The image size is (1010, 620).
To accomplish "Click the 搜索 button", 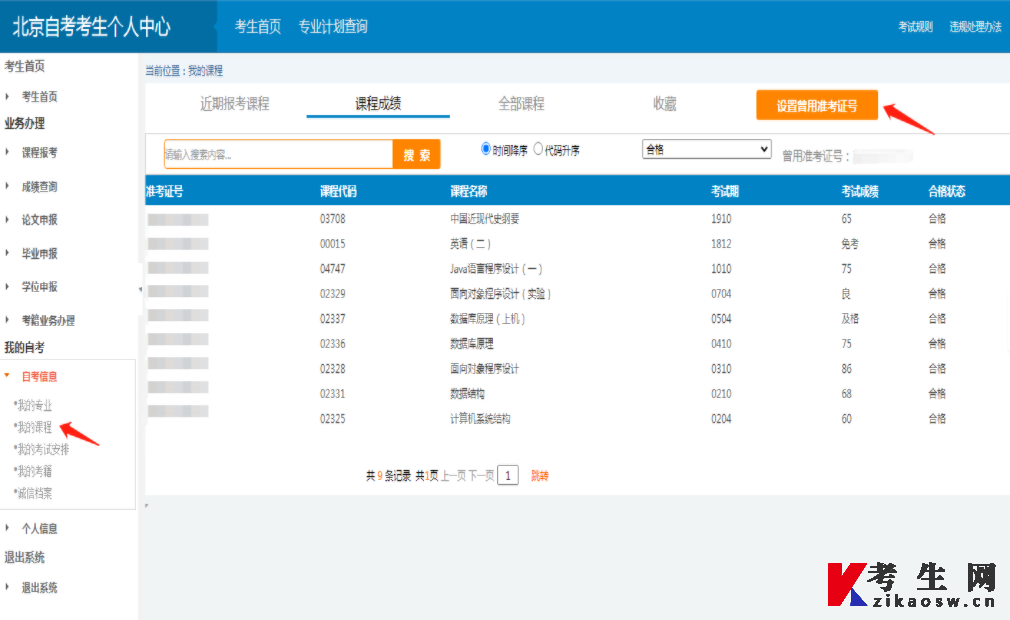I will (417, 154).
